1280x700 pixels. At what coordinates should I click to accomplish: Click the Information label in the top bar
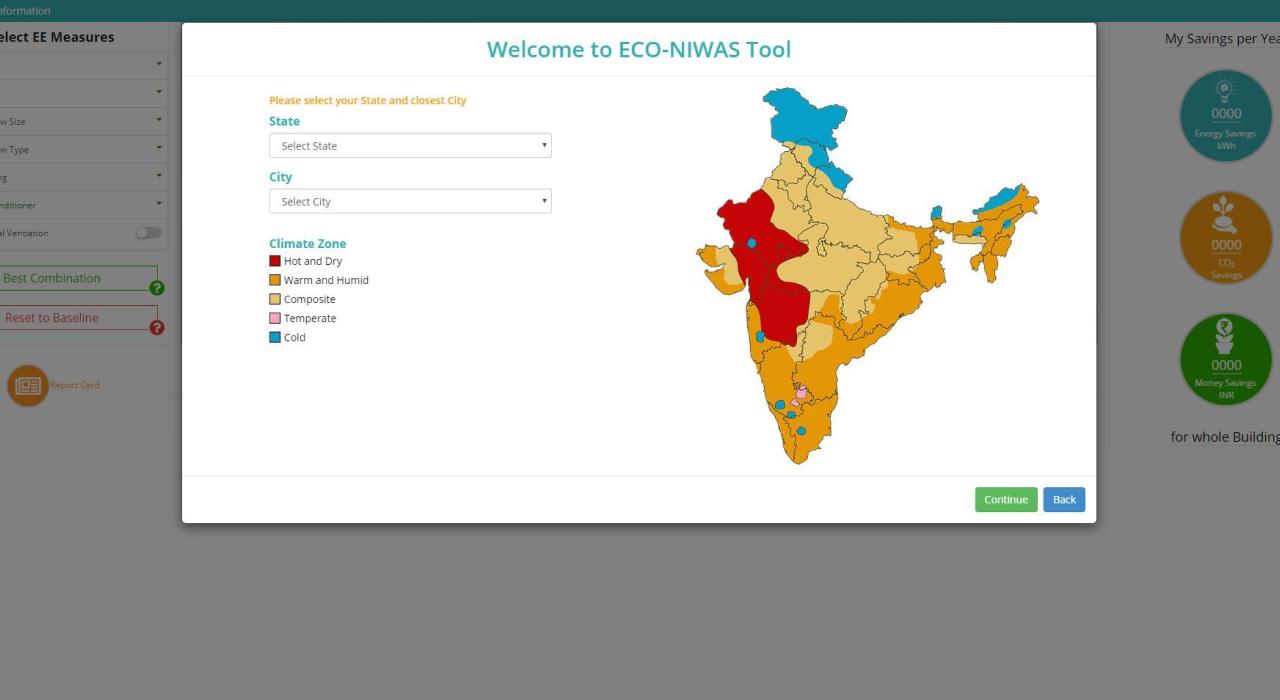[x=25, y=11]
